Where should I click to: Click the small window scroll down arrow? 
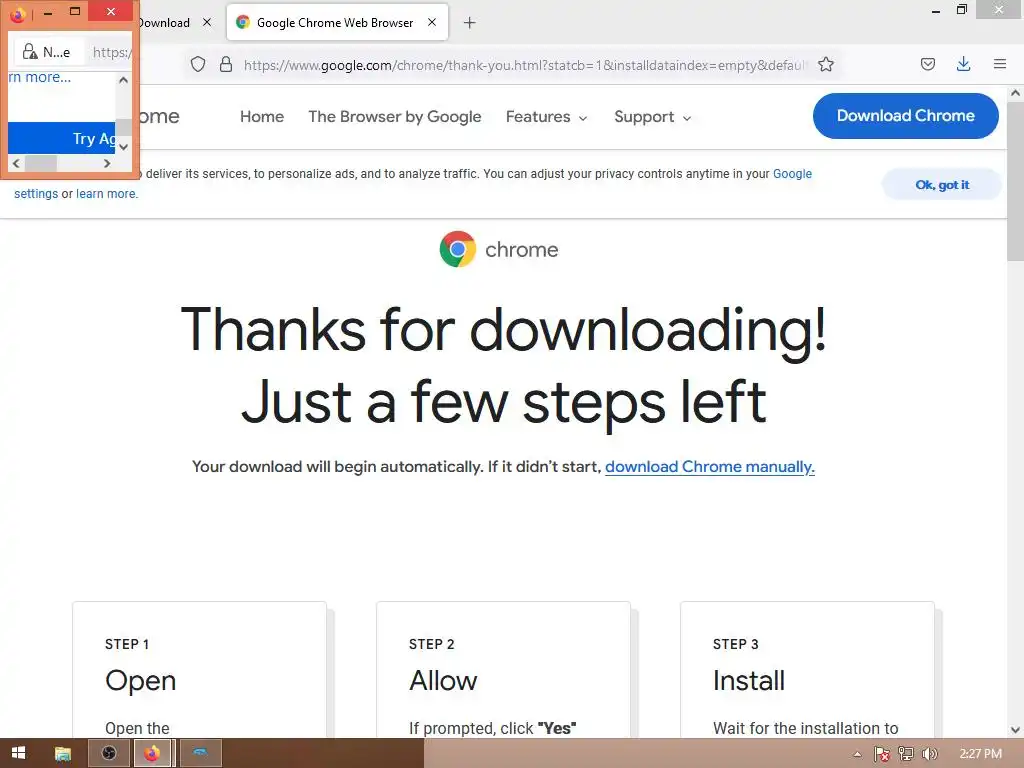click(x=123, y=147)
